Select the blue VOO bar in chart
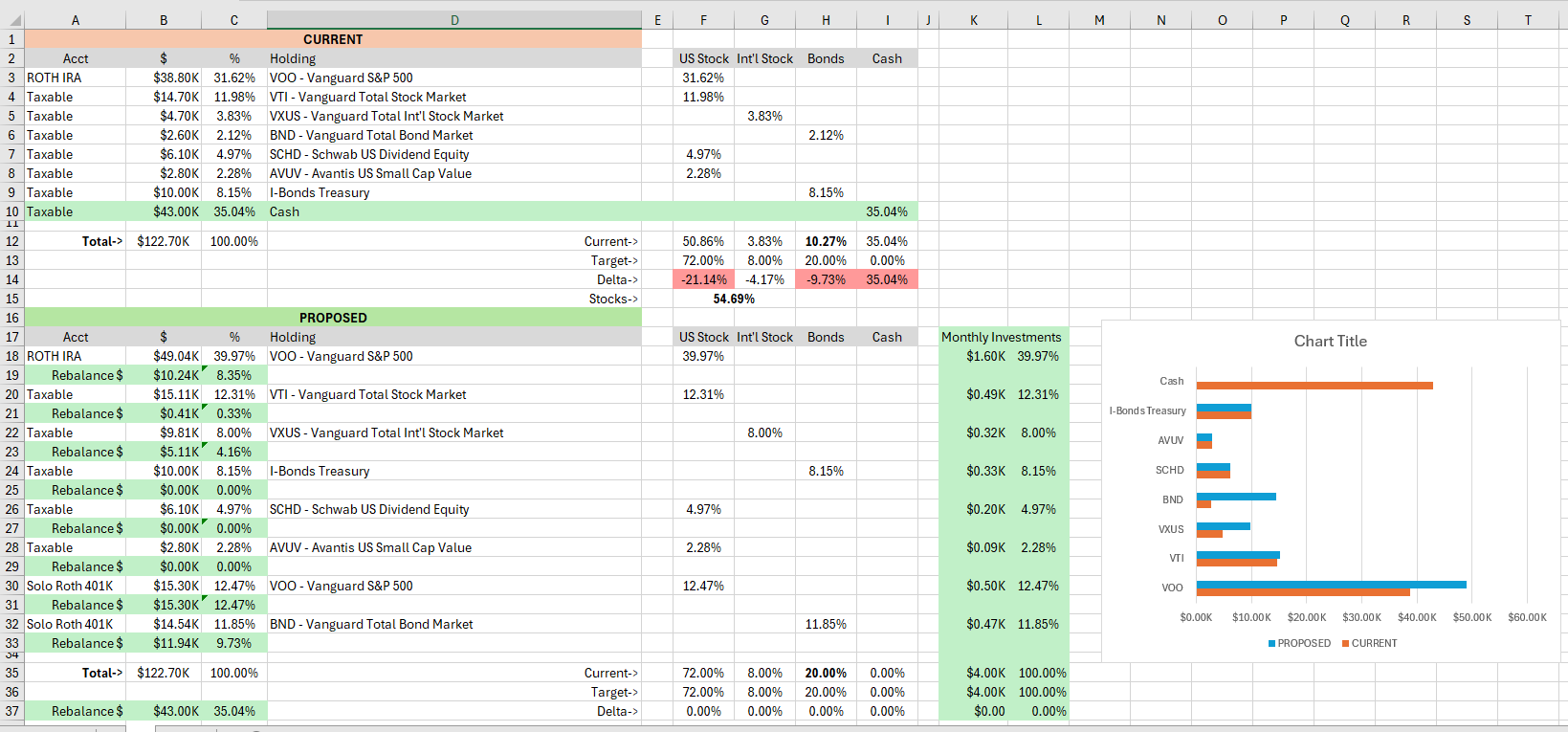Viewport: 1568px width, 732px height. tap(1331, 585)
